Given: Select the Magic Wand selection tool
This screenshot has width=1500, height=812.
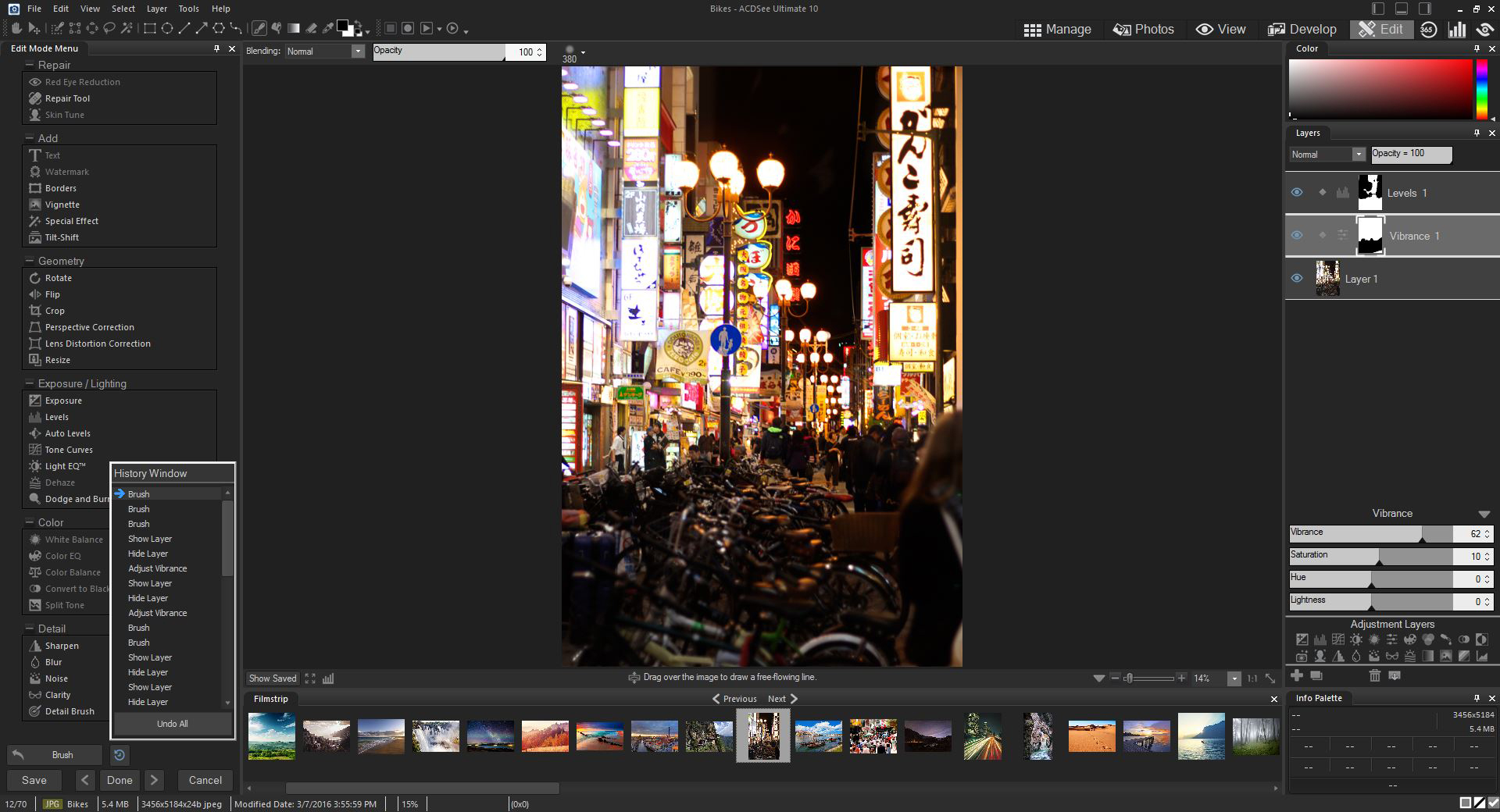Looking at the screenshot, I should pyautogui.click(x=127, y=28).
